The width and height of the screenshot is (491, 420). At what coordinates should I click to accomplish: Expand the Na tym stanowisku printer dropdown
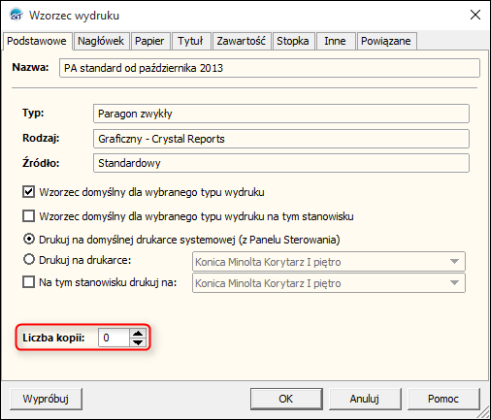click(328, 283)
